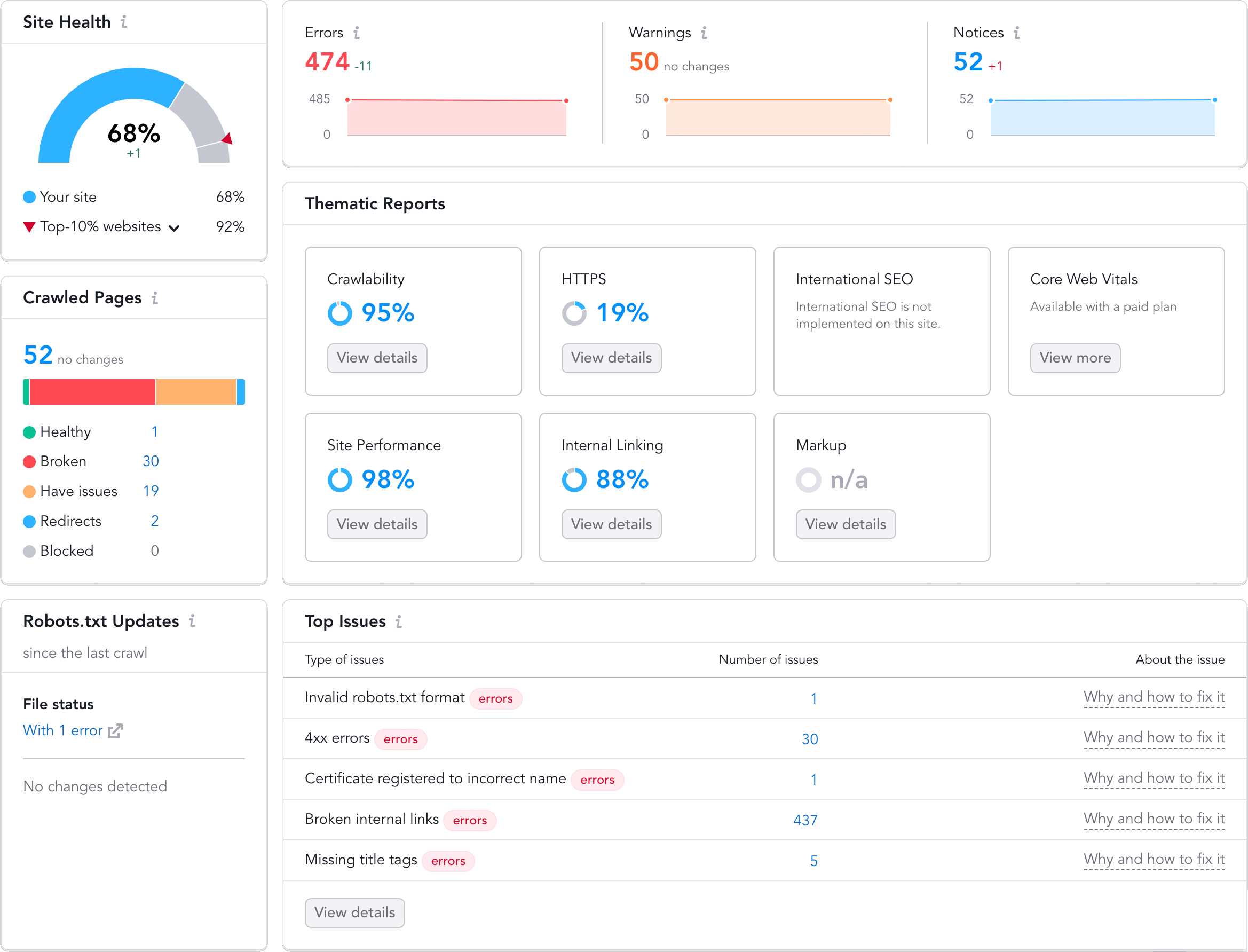Click the 68% site health gauge

pos(133,116)
